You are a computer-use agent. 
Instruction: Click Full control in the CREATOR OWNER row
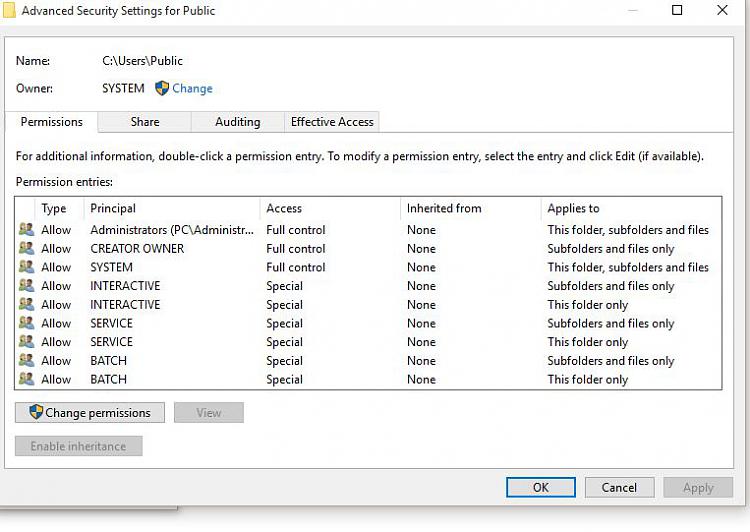[x=296, y=249]
